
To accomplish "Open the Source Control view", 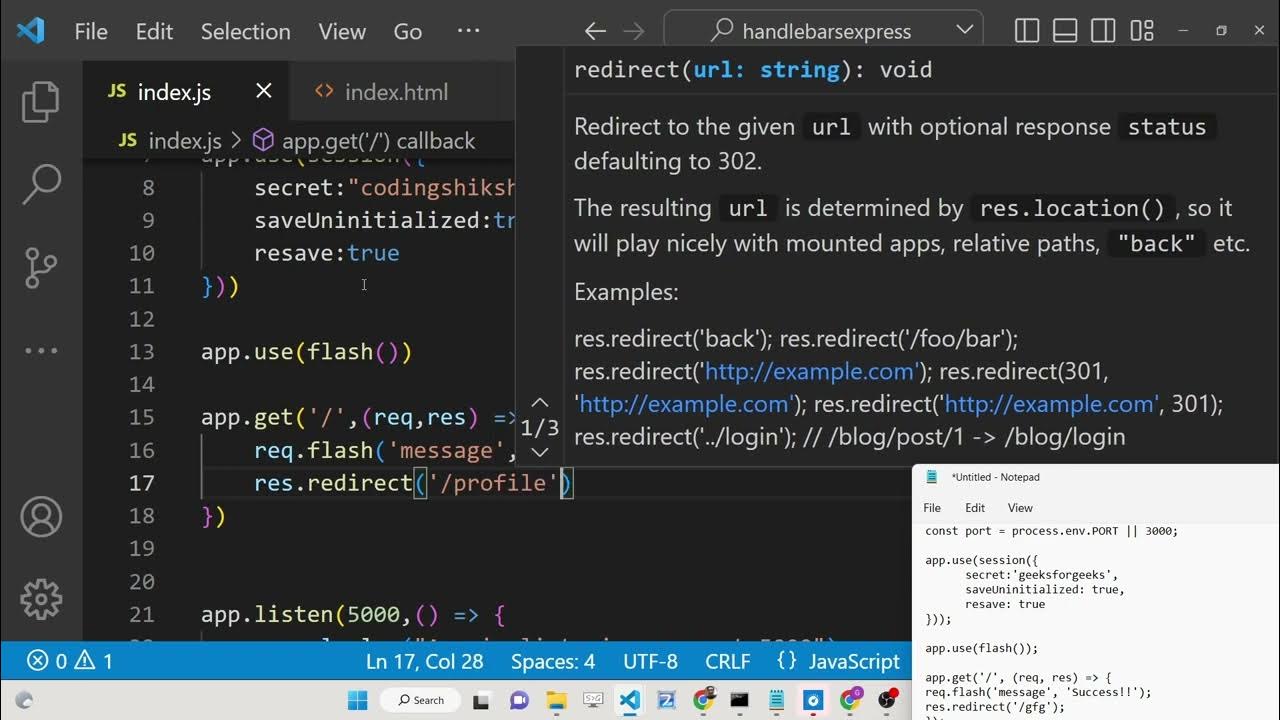I will point(41,267).
